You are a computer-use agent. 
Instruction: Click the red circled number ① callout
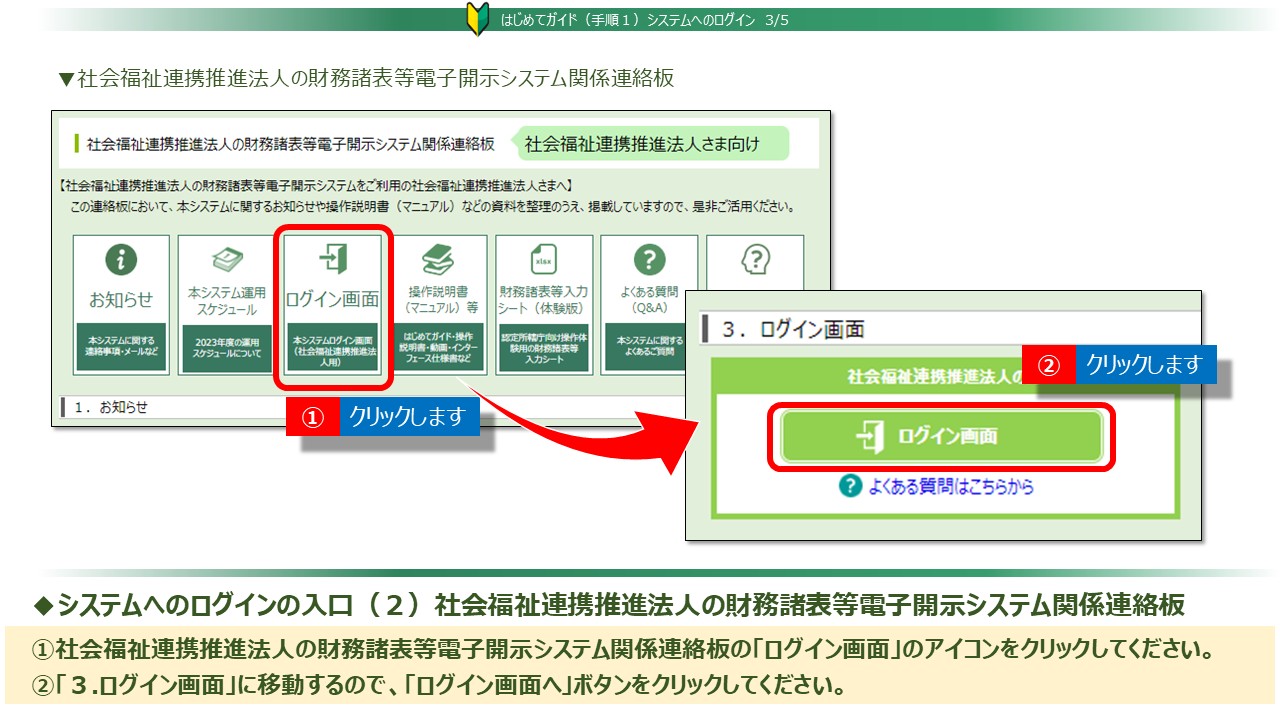coord(313,419)
